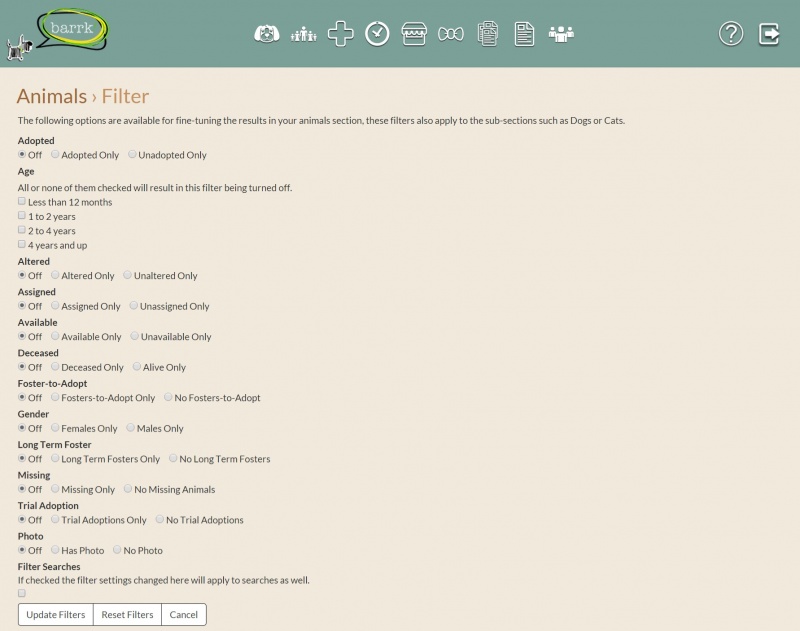This screenshot has height=631, width=800.
Task: Select Males Only option
Action: point(131,427)
